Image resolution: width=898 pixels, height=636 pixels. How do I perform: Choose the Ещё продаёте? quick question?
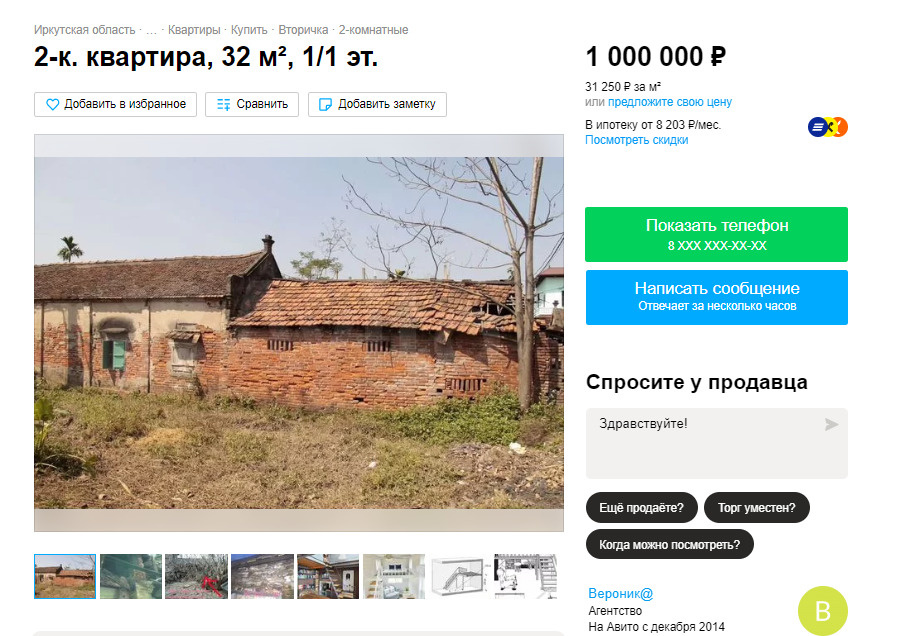[x=641, y=508]
